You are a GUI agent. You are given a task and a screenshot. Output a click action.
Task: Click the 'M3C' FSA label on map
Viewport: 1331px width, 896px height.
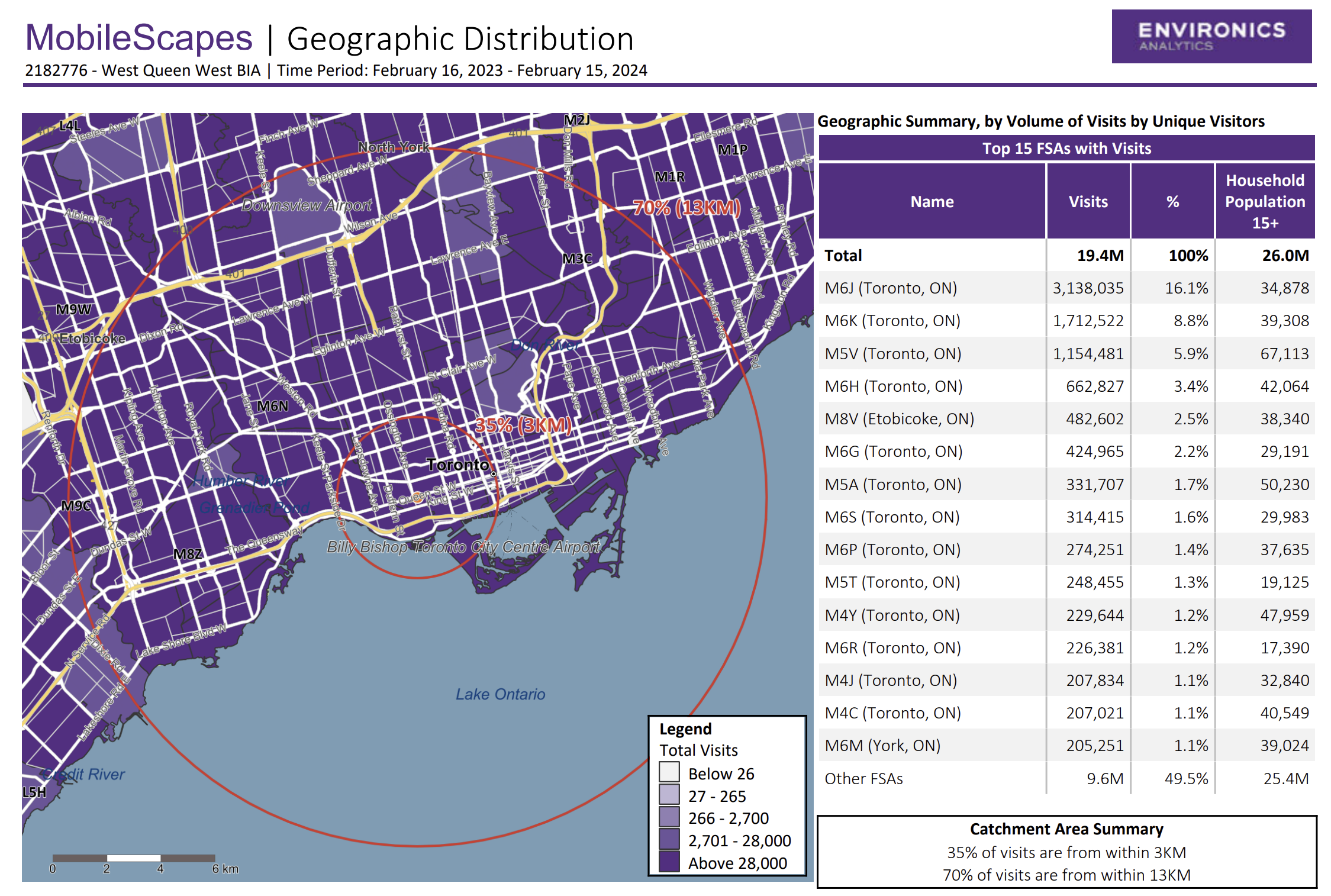click(577, 259)
